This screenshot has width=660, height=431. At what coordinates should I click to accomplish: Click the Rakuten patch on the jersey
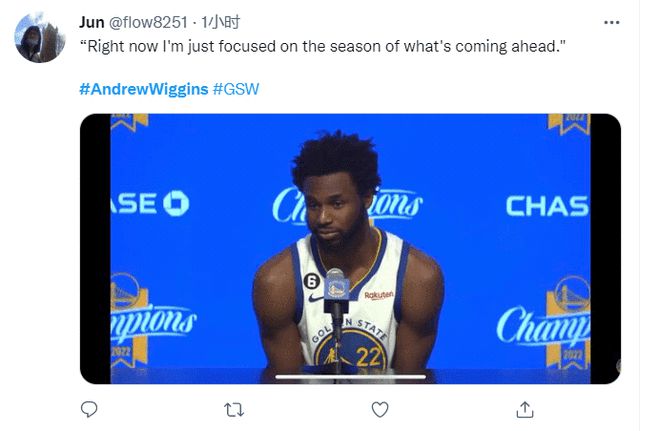pos(379,295)
